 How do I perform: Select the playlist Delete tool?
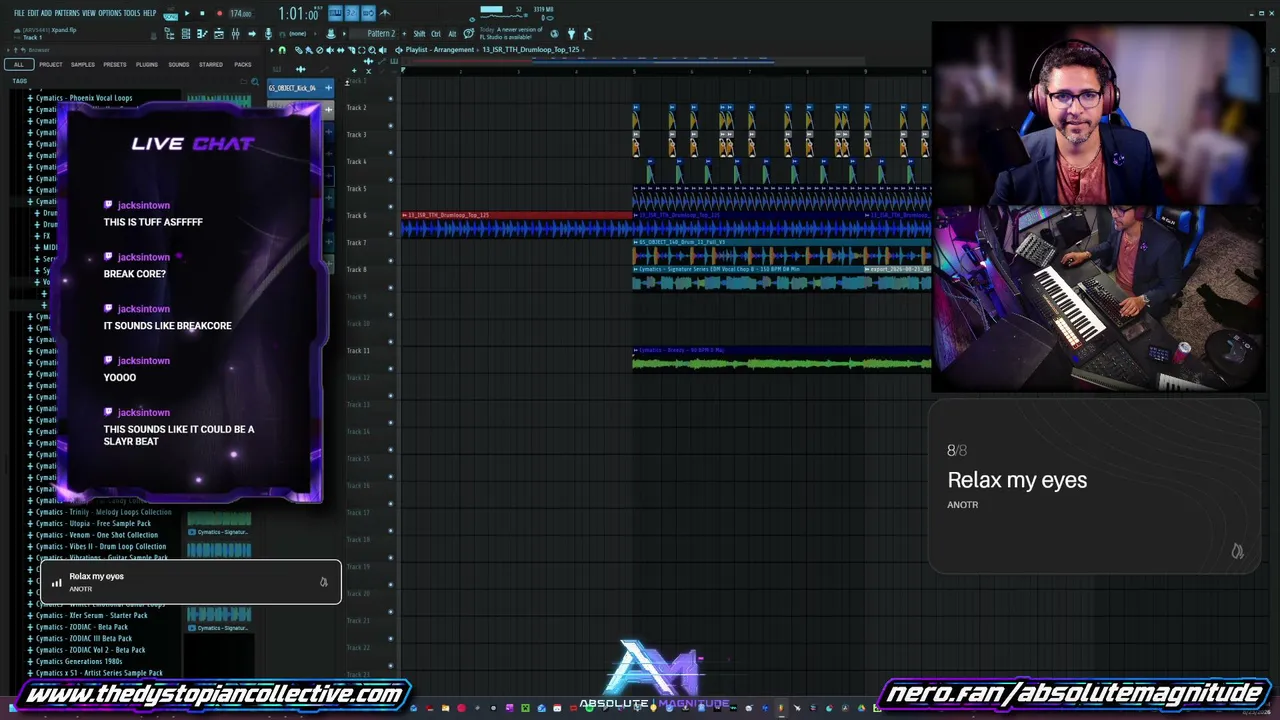tap(322, 50)
